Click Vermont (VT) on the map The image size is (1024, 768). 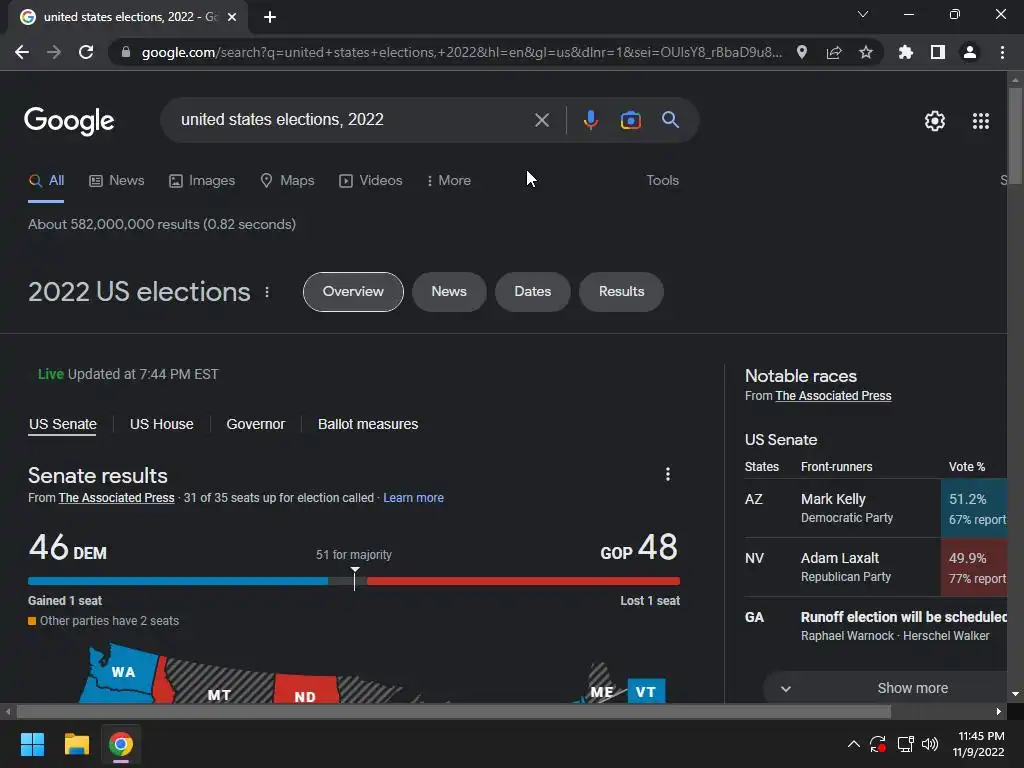click(646, 691)
